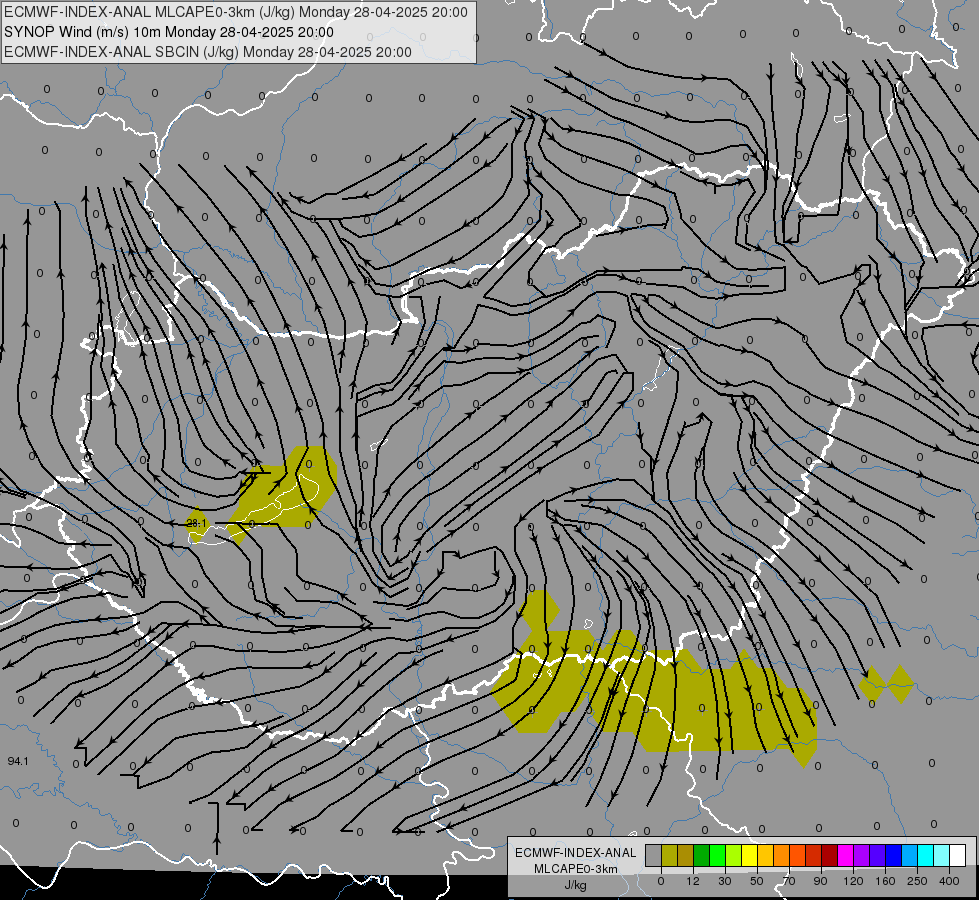This screenshot has width=979, height=900.
Task: Pick the bright green legend swatch before 30
Action: click(x=717, y=856)
